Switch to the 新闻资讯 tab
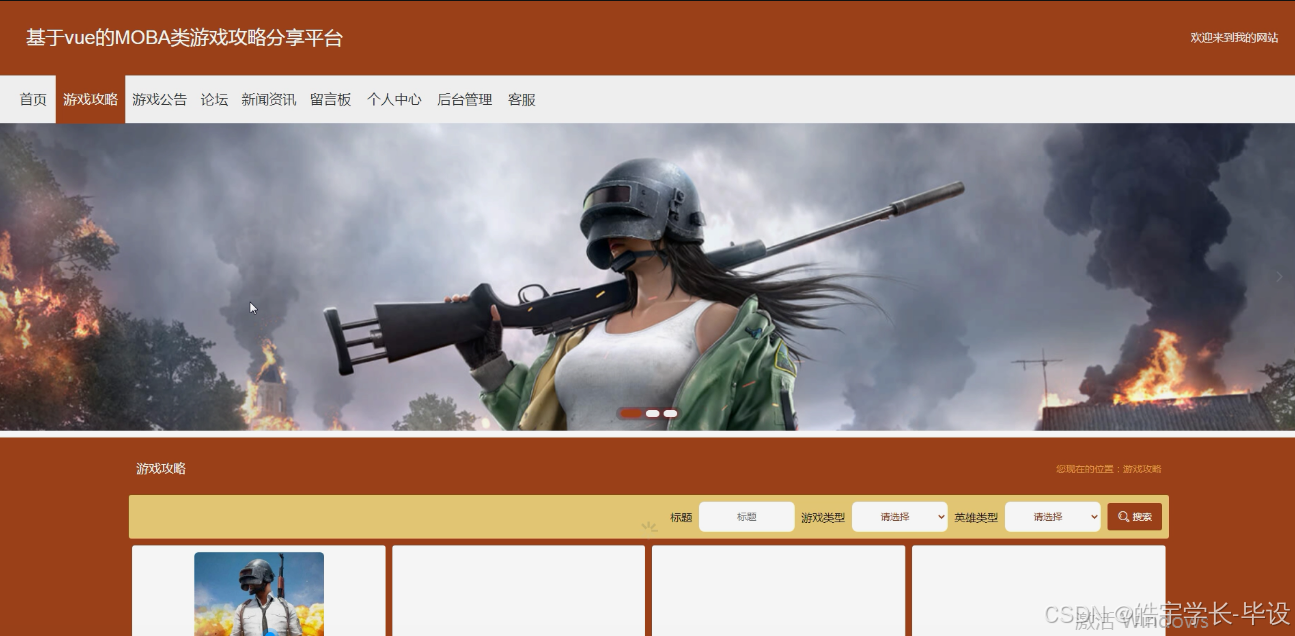This screenshot has height=636, width=1295. pyautogui.click(x=268, y=100)
